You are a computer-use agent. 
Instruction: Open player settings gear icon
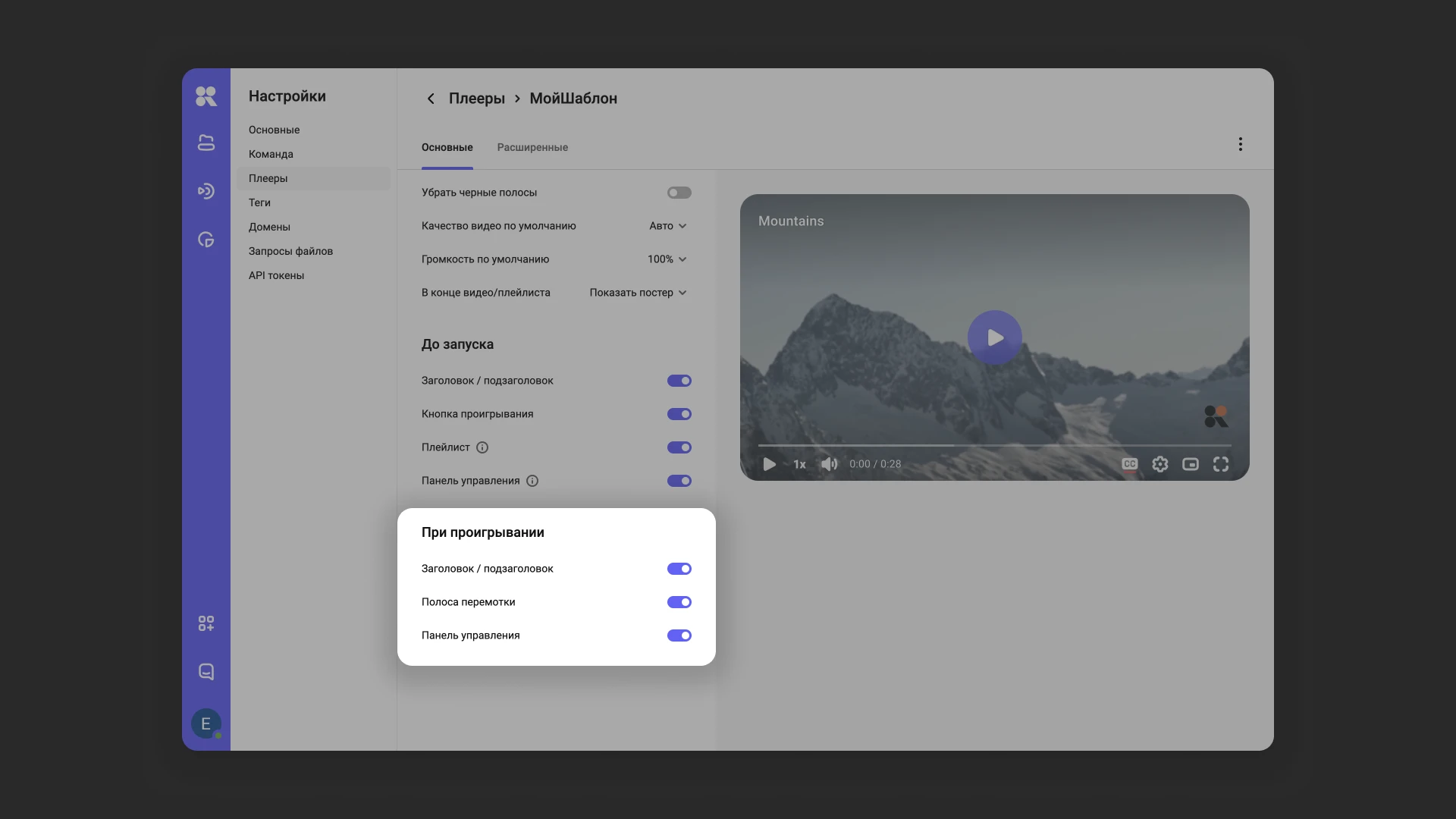[1159, 464]
